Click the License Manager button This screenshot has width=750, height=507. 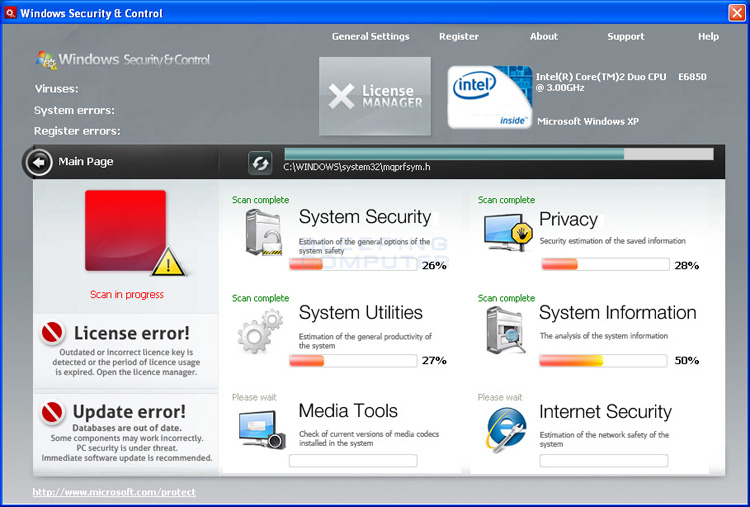(375, 96)
